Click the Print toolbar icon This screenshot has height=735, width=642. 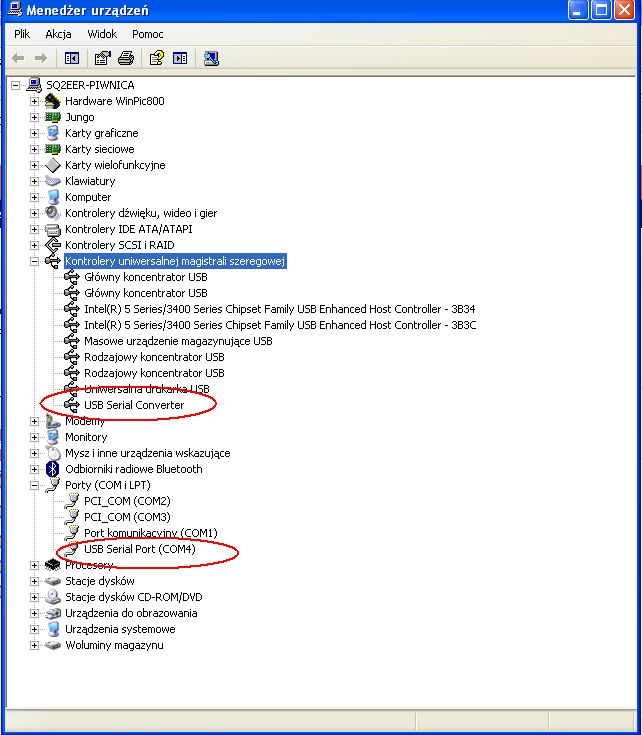[126, 58]
